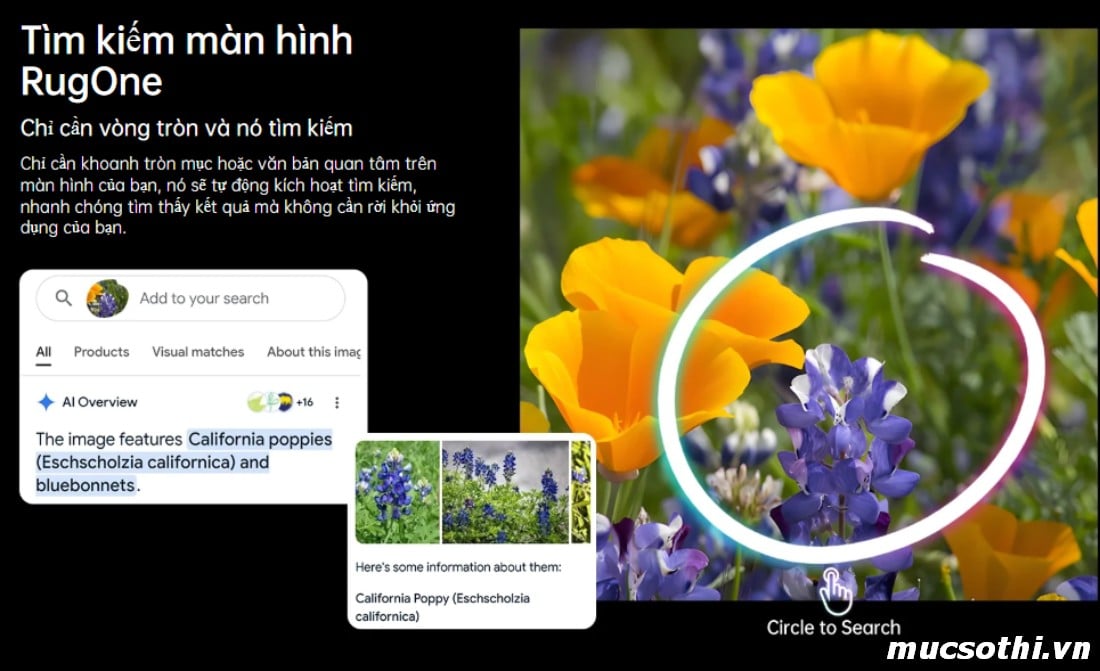
Task: Click the magnifying glass search icon
Action: pyautogui.click(x=64, y=298)
